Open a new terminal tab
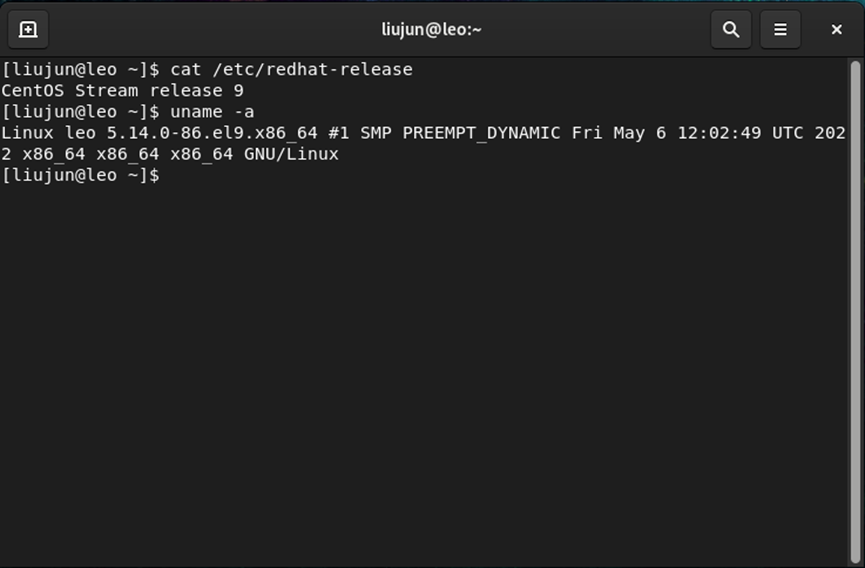Viewport: 865px width, 568px height. pos(28,29)
